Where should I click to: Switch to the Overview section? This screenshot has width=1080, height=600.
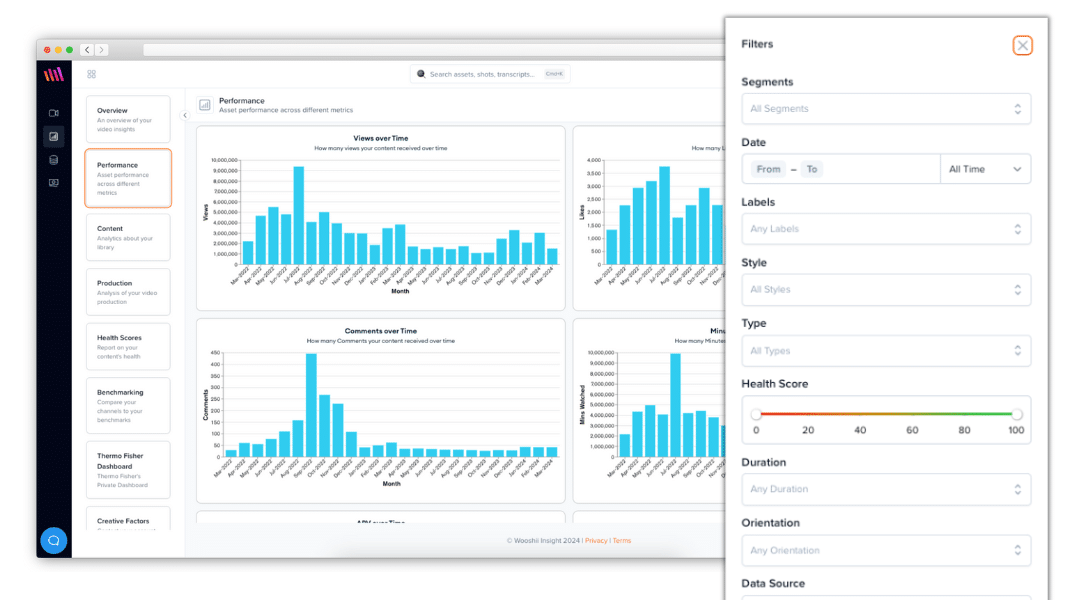click(128, 119)
